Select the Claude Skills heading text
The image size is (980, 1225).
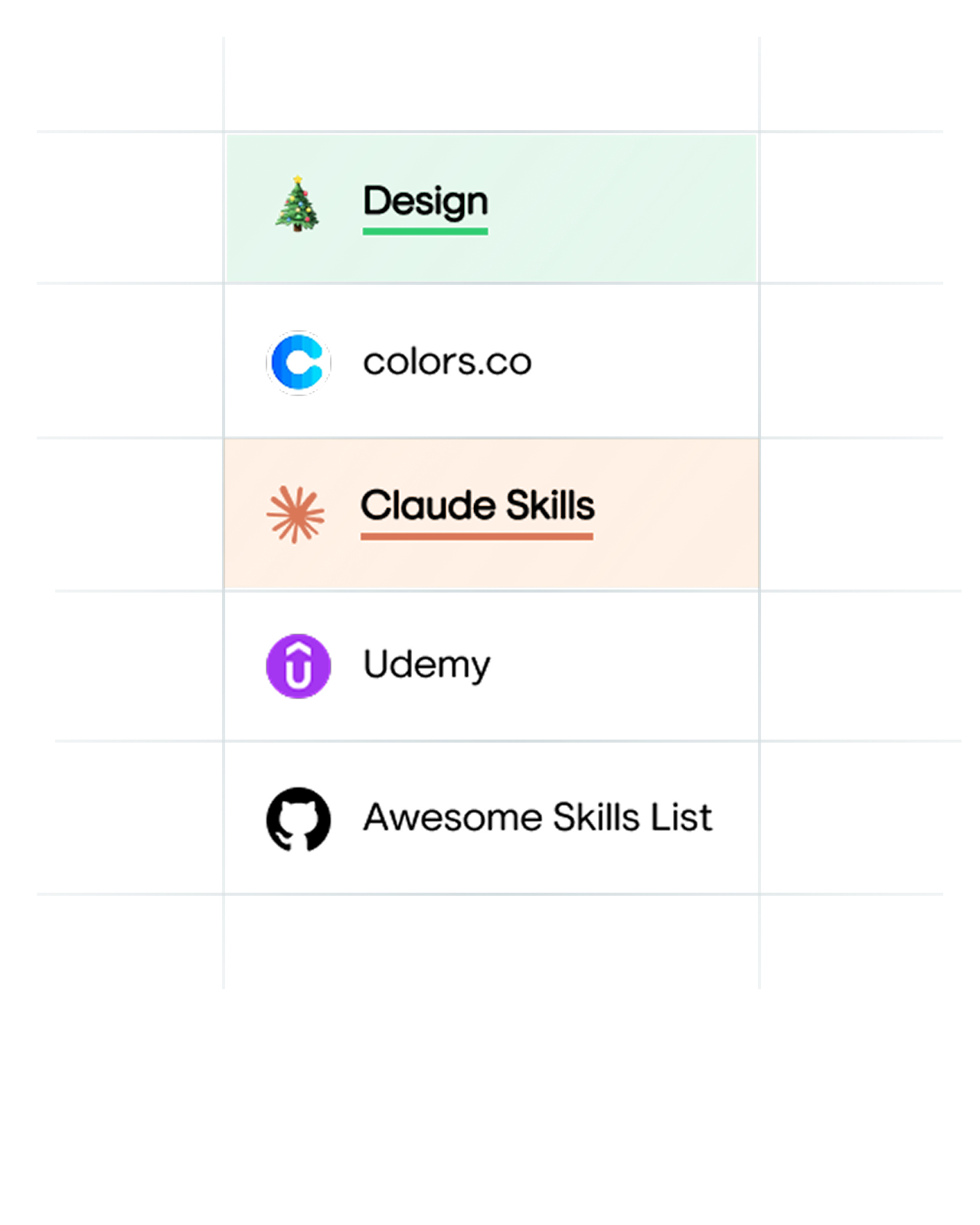(478, 505)
